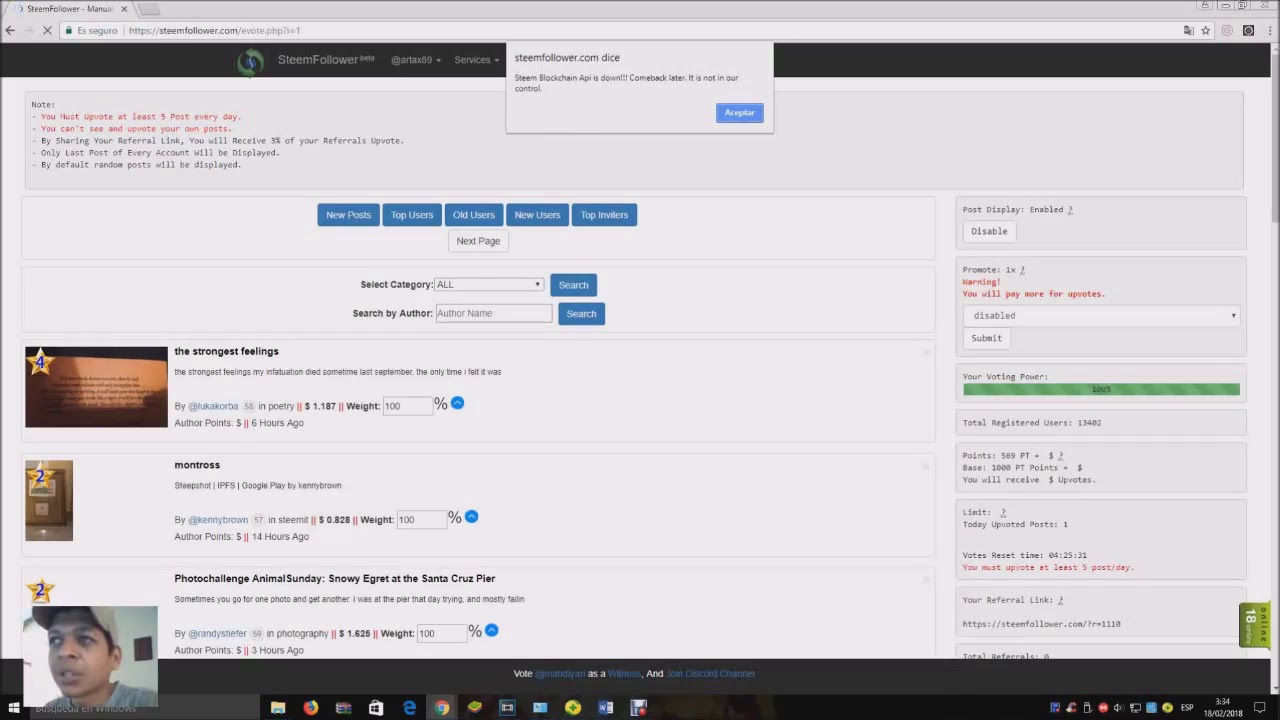Screen dimensions: 1280x720
Task: Open 'the strongest feelings' post title
Action: tap(226, 352)
